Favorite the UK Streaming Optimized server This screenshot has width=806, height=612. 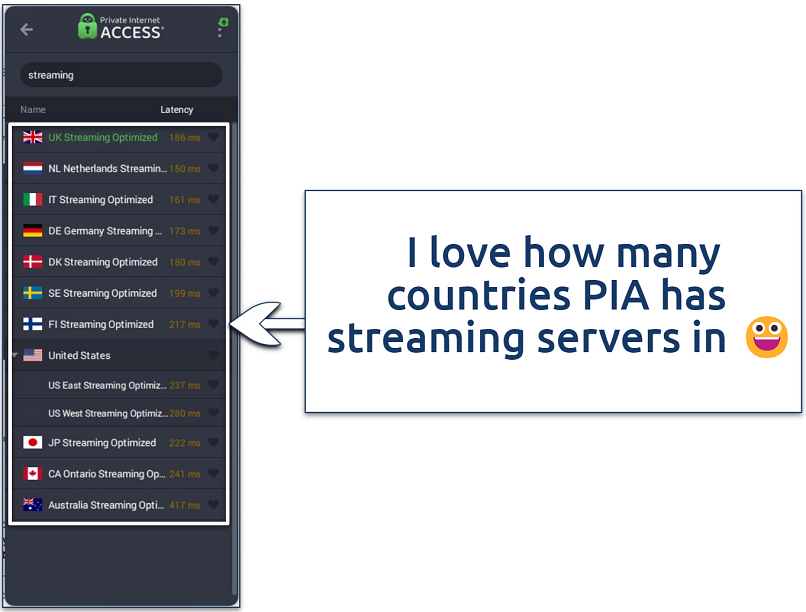pyautogui.click(x=213, y=138)
